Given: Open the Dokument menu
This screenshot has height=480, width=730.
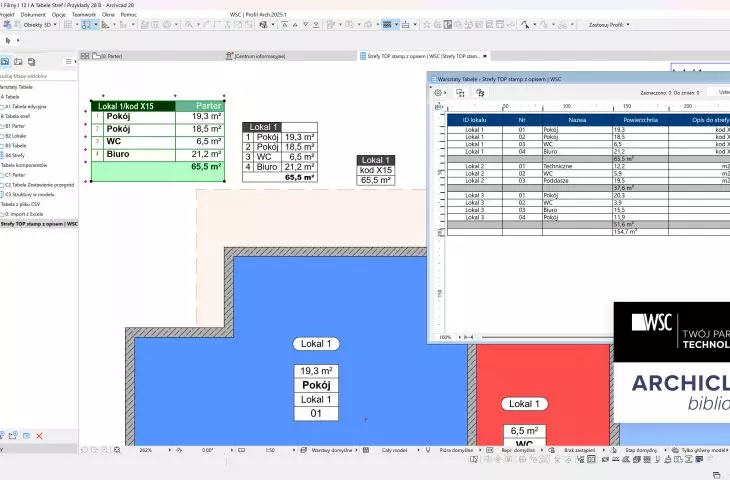Looking at the screenshot, I should [33, 14].
